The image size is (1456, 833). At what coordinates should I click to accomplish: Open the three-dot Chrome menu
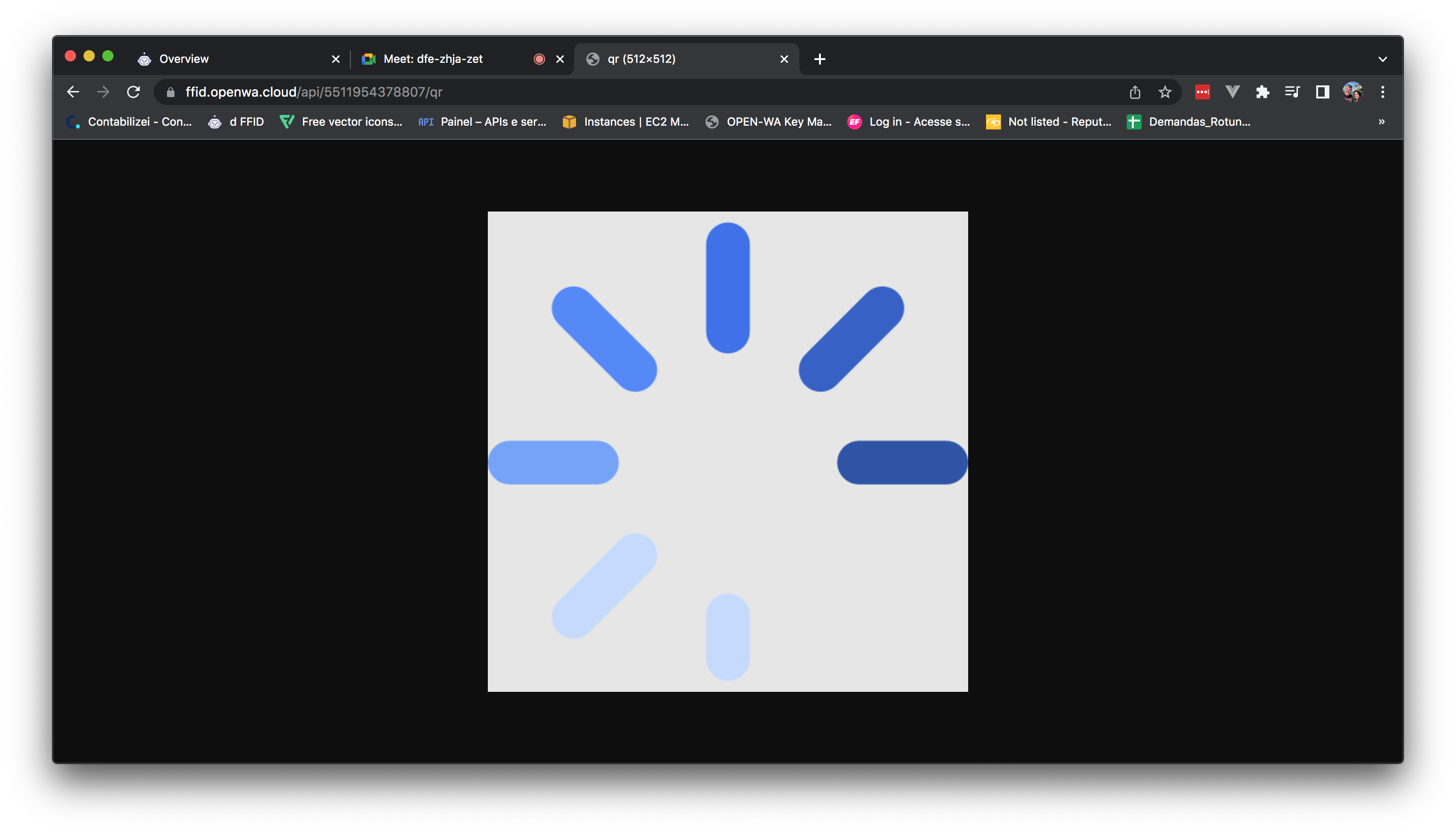pyautogui.click(x=1383, y=91)
